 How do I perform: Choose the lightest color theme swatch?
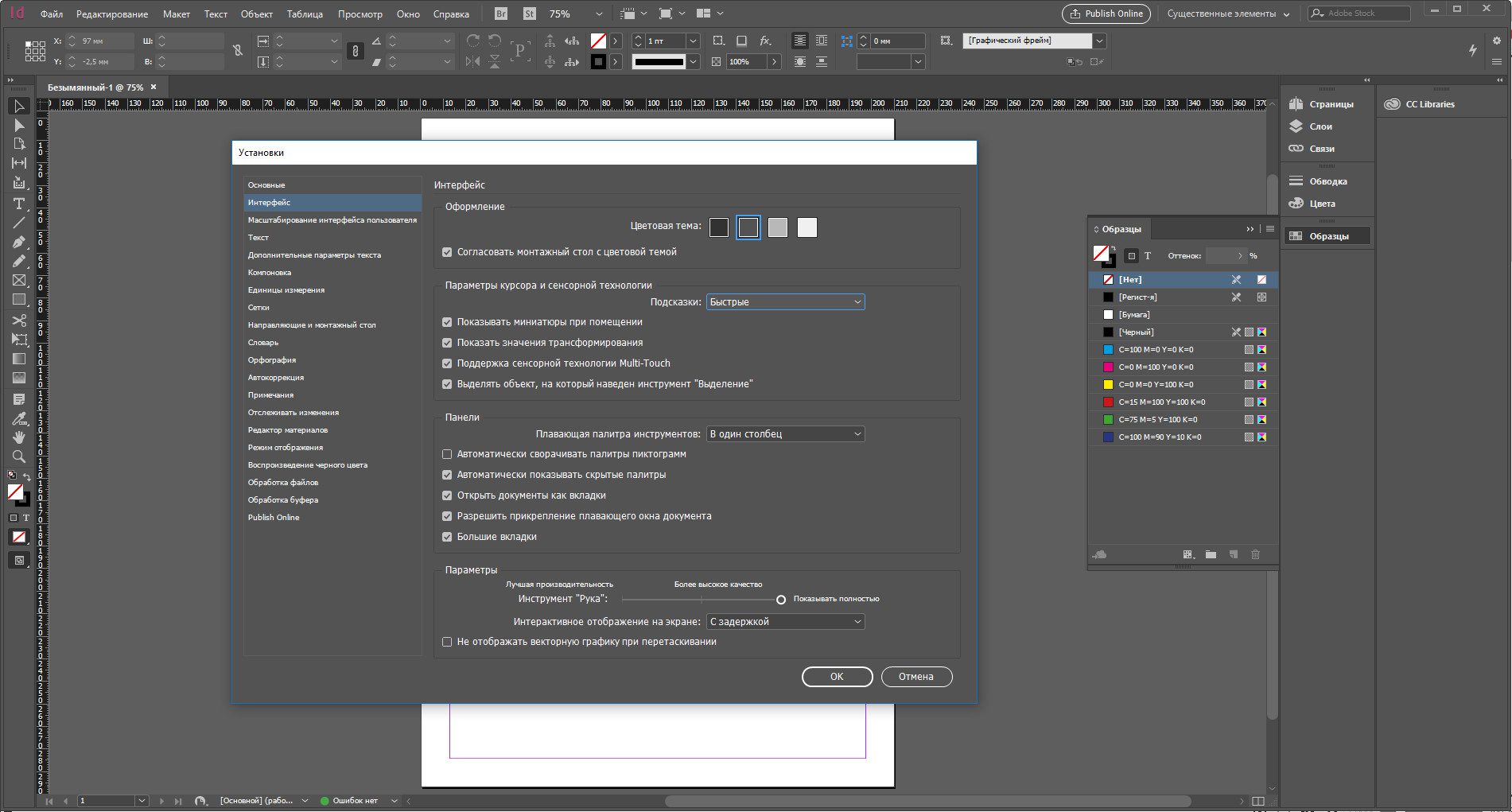click(807, 227)
